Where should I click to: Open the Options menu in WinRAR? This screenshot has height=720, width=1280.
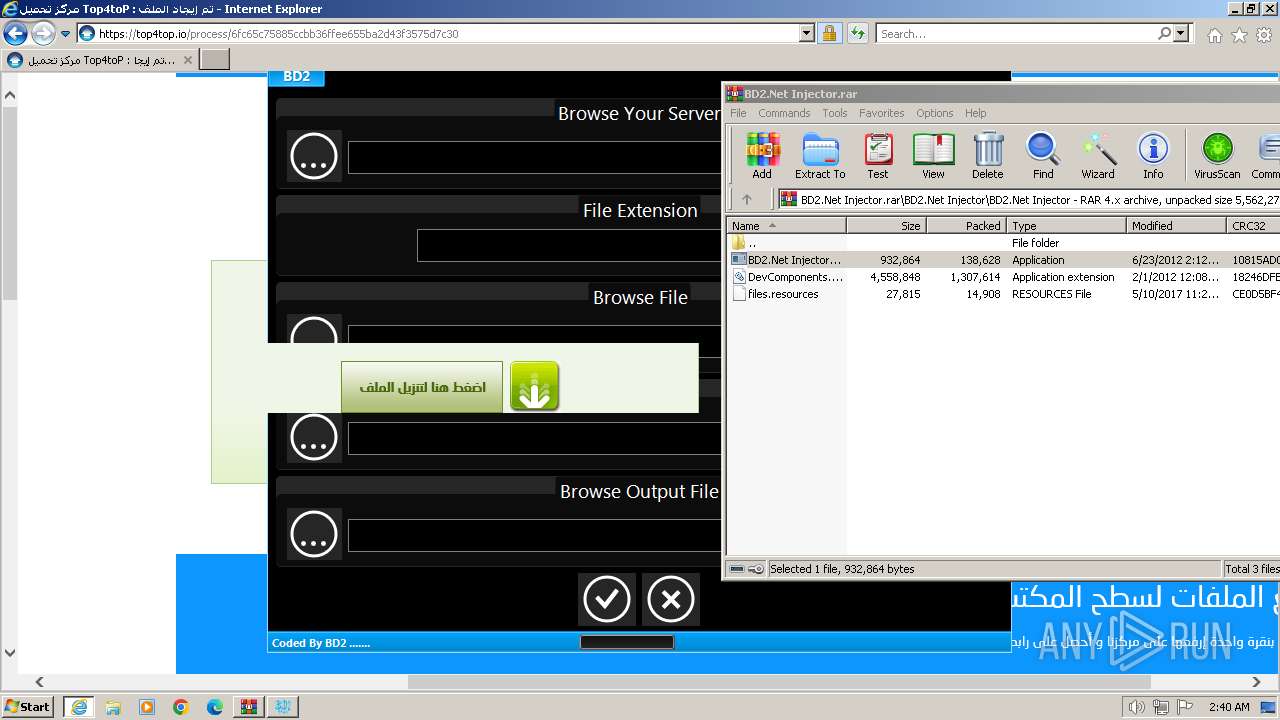pyautogui.click(x=934, y=113)
